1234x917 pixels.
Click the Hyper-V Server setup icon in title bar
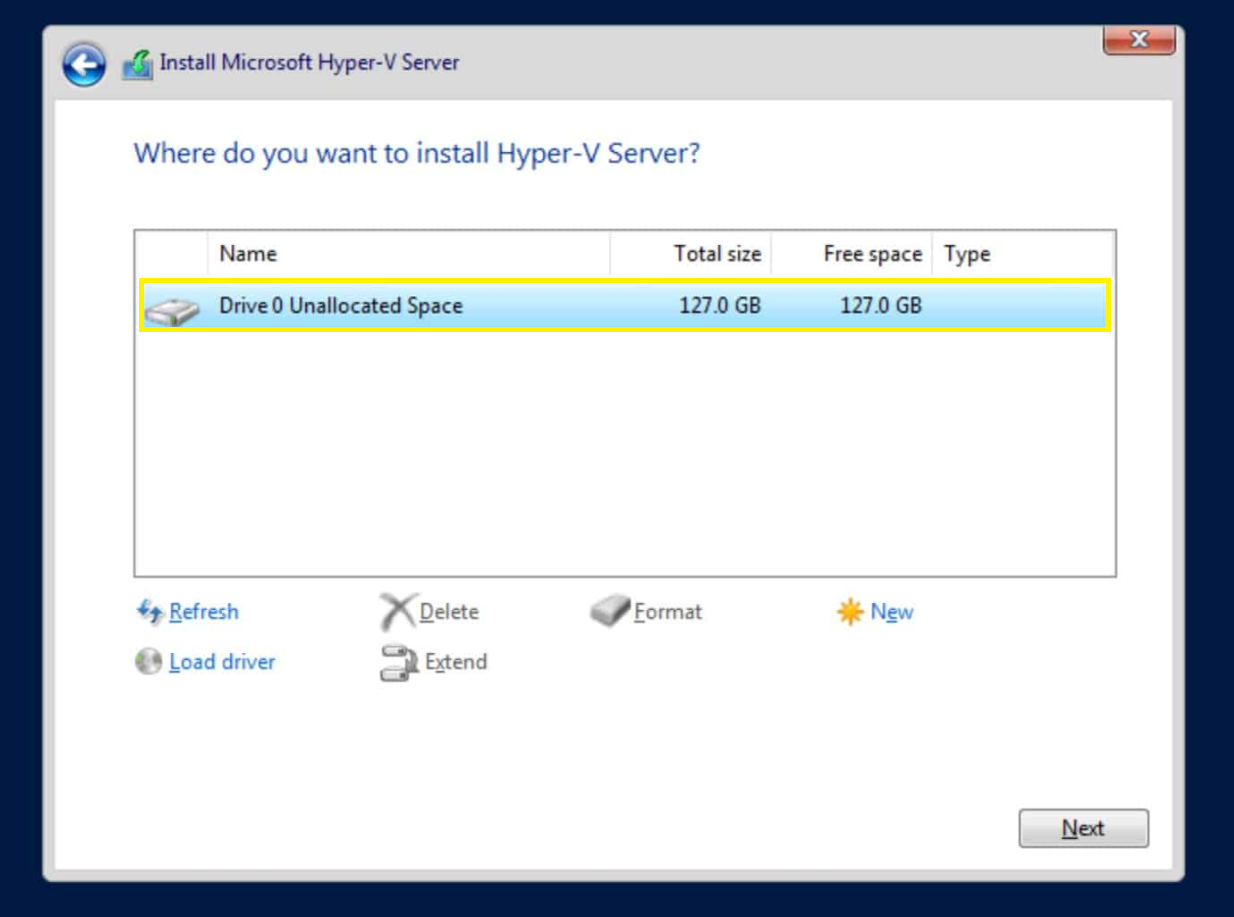tap(137, 65)
